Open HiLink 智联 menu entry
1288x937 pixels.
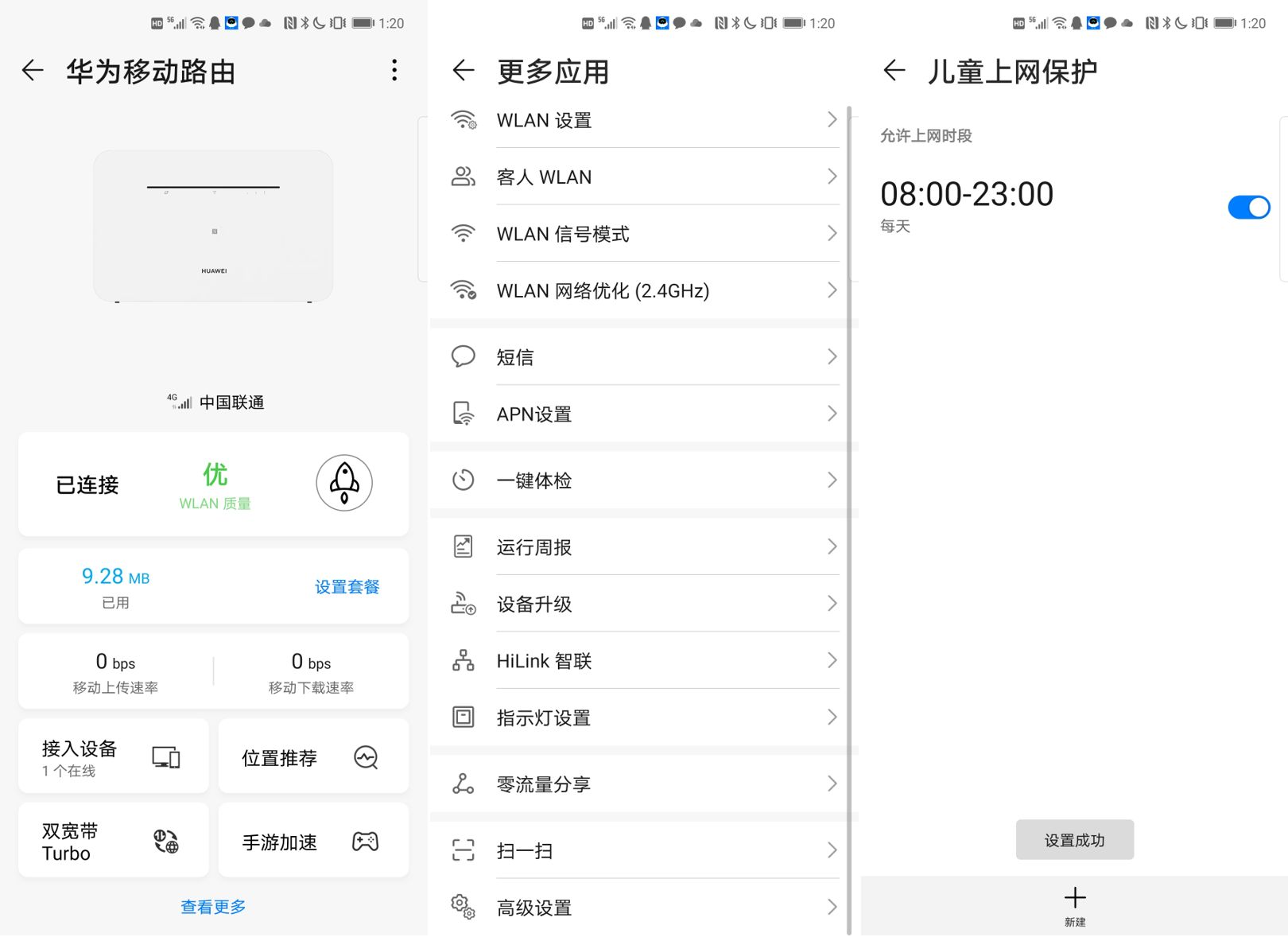pyautogui.click(x=643, y=660)
